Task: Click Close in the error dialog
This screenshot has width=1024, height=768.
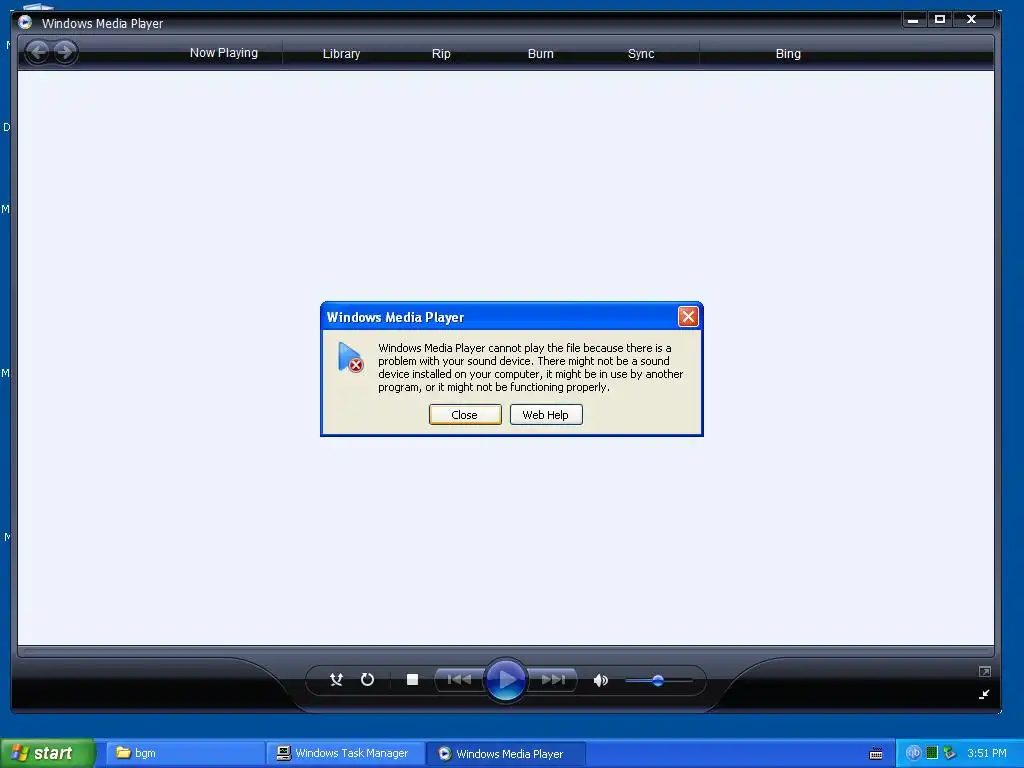Action: [x=465, y=415]
